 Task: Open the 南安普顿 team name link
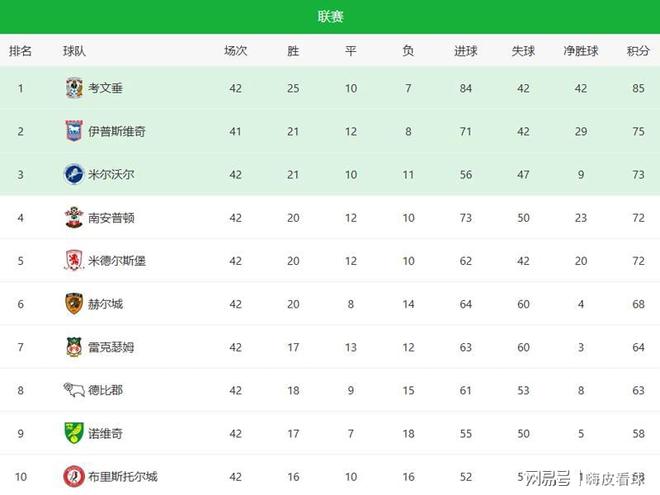coord(112,217)
